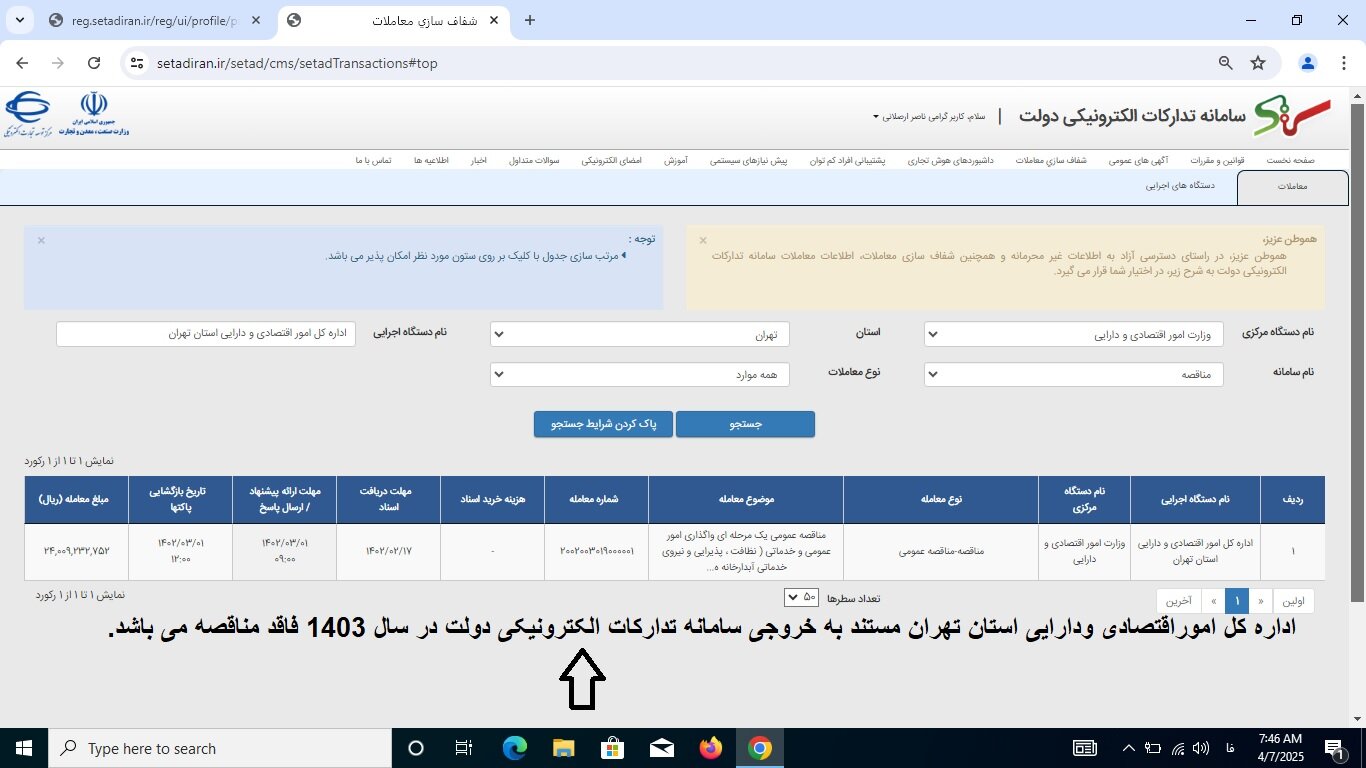Expand the 'نام دستگاه مرکزی' dropdown
The image size is (1366, 768).
click(x=1073, y=334)
